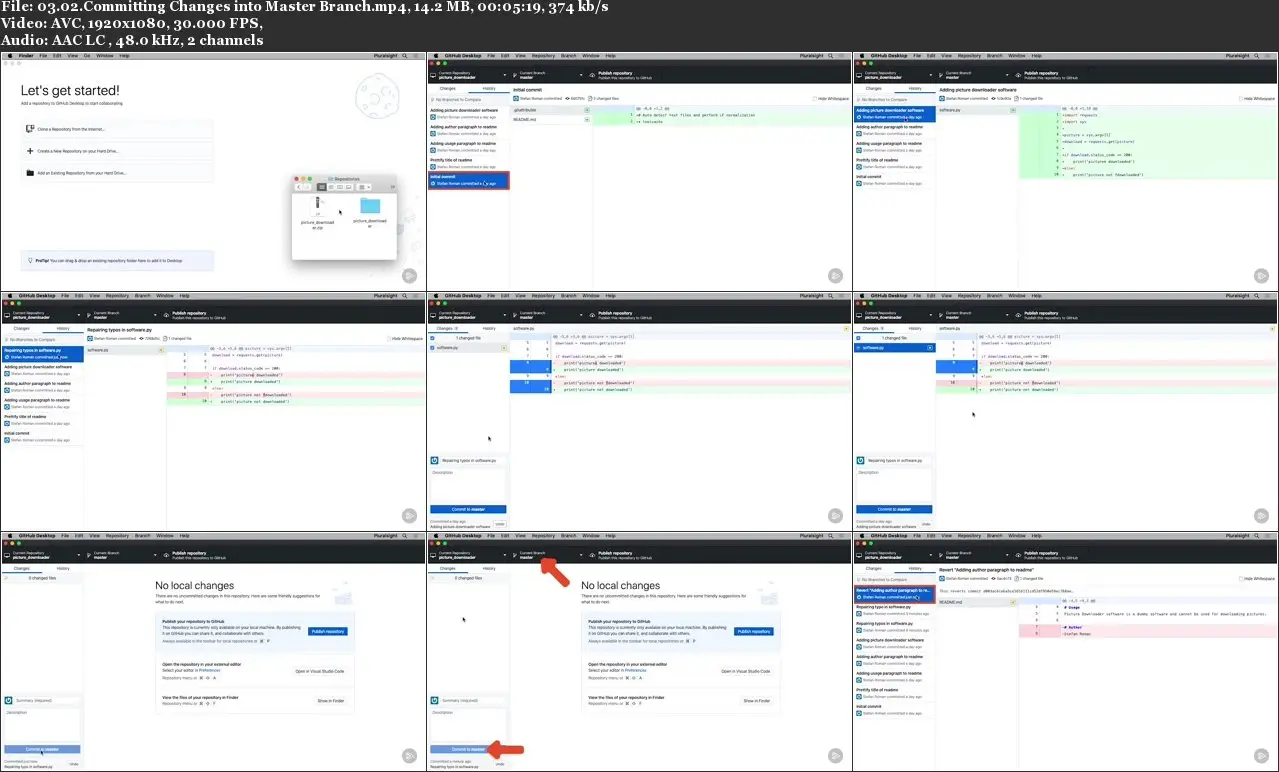Click cloud upload icon in the Initial commit frame

[590, 74]
